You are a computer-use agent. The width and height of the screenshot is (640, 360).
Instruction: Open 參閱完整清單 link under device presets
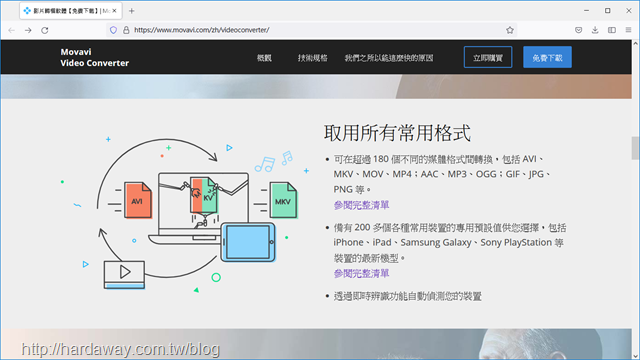[x=361, y=273]
